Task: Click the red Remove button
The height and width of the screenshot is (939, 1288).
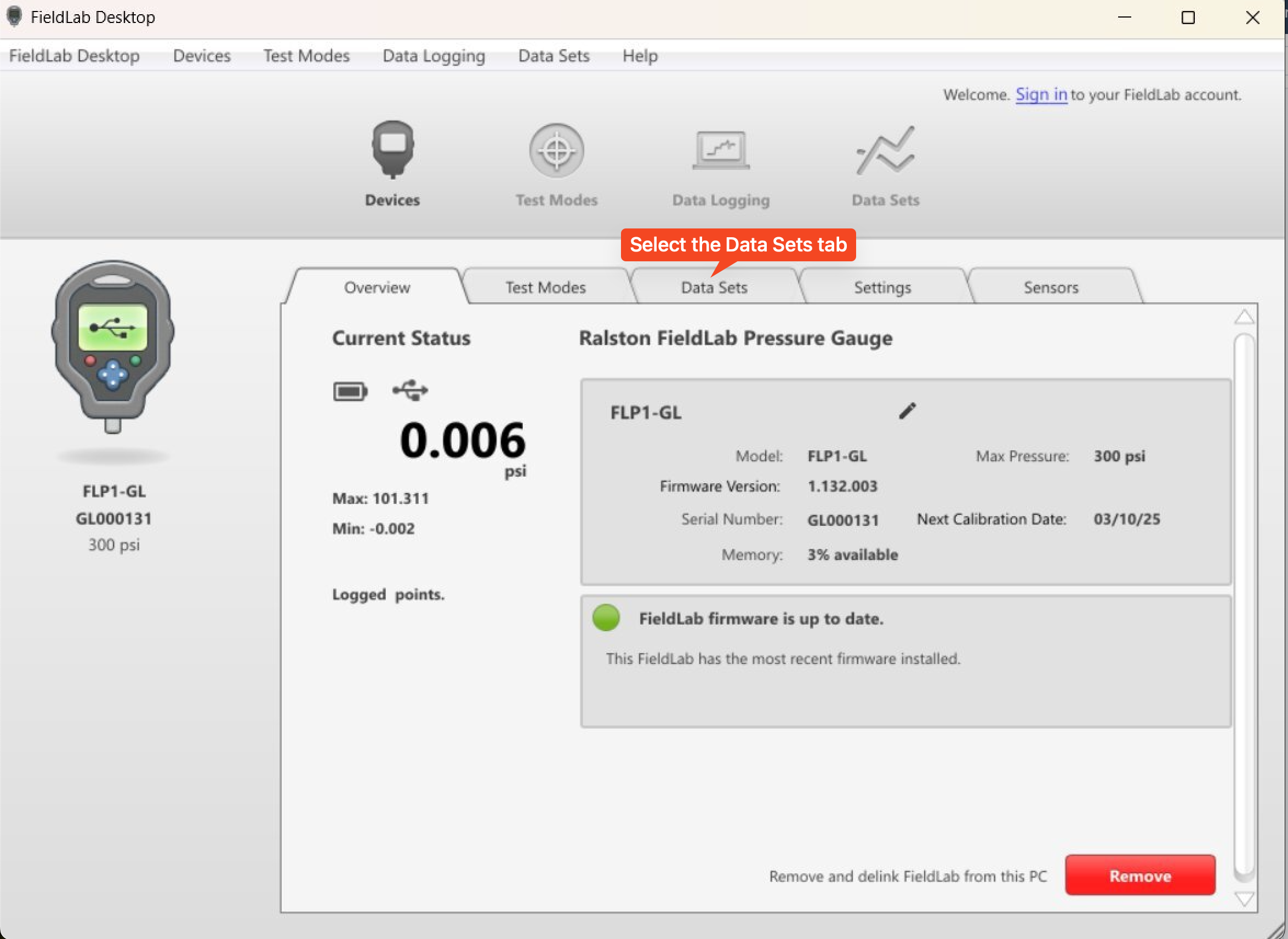Action: point(1140,875)
